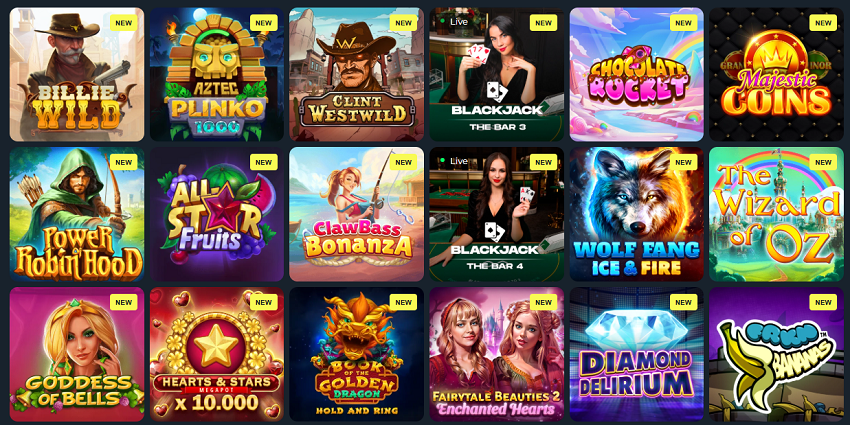
Task: Open the Power of Robin Hood game
Action: pyautogui.click(x=77, y=214)
